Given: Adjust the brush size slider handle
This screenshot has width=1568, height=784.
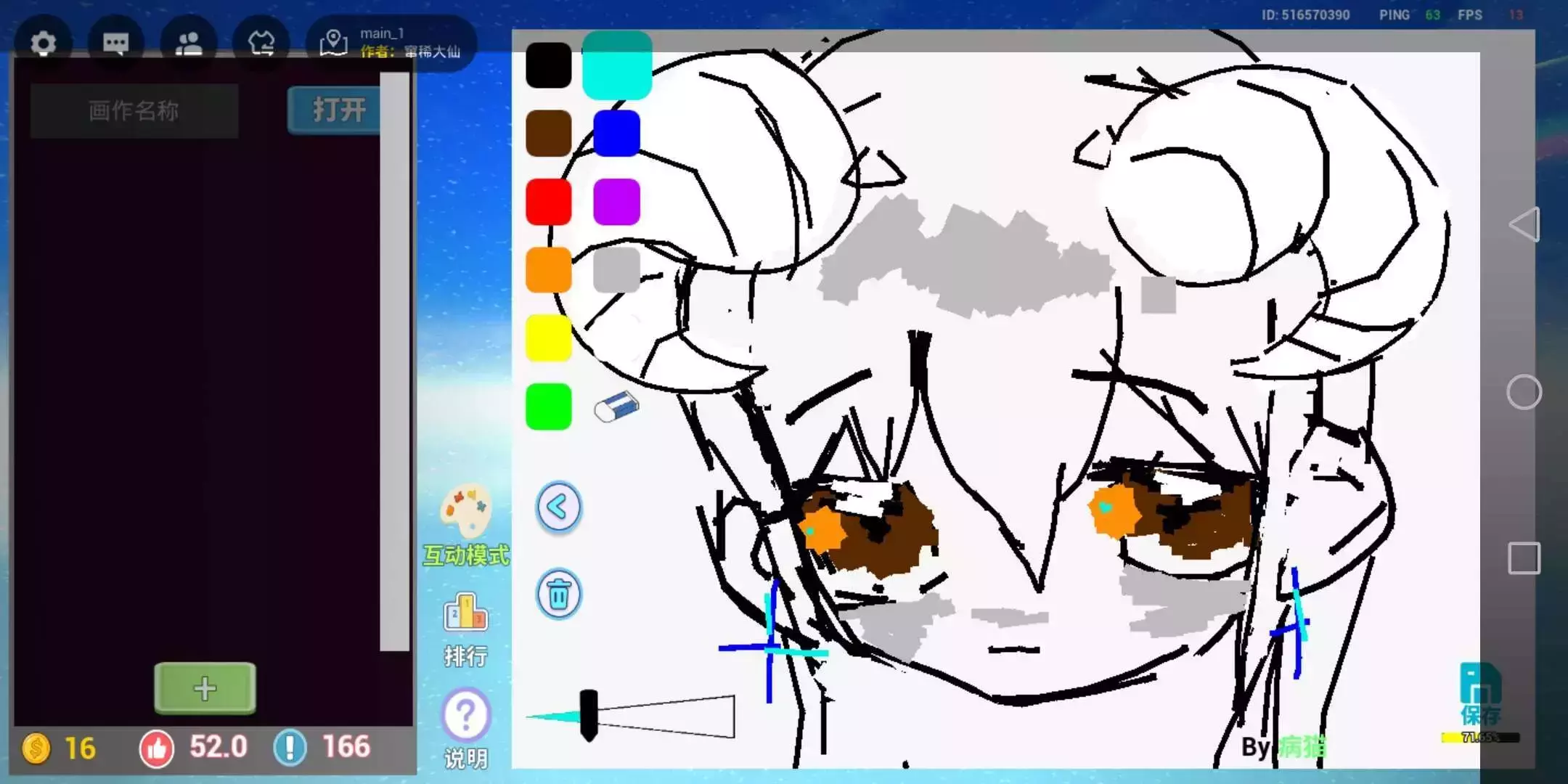Looking at the screenshot, I should tap(589, 715).
